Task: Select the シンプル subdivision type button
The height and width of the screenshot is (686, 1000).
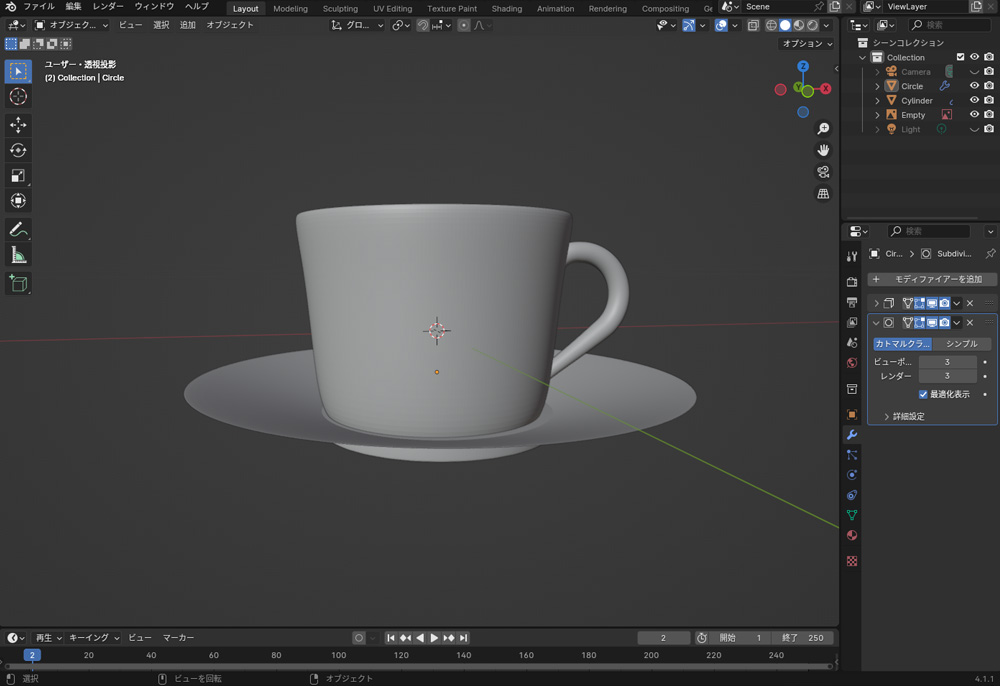Action: pyautogui.click(x=961, y=344)
